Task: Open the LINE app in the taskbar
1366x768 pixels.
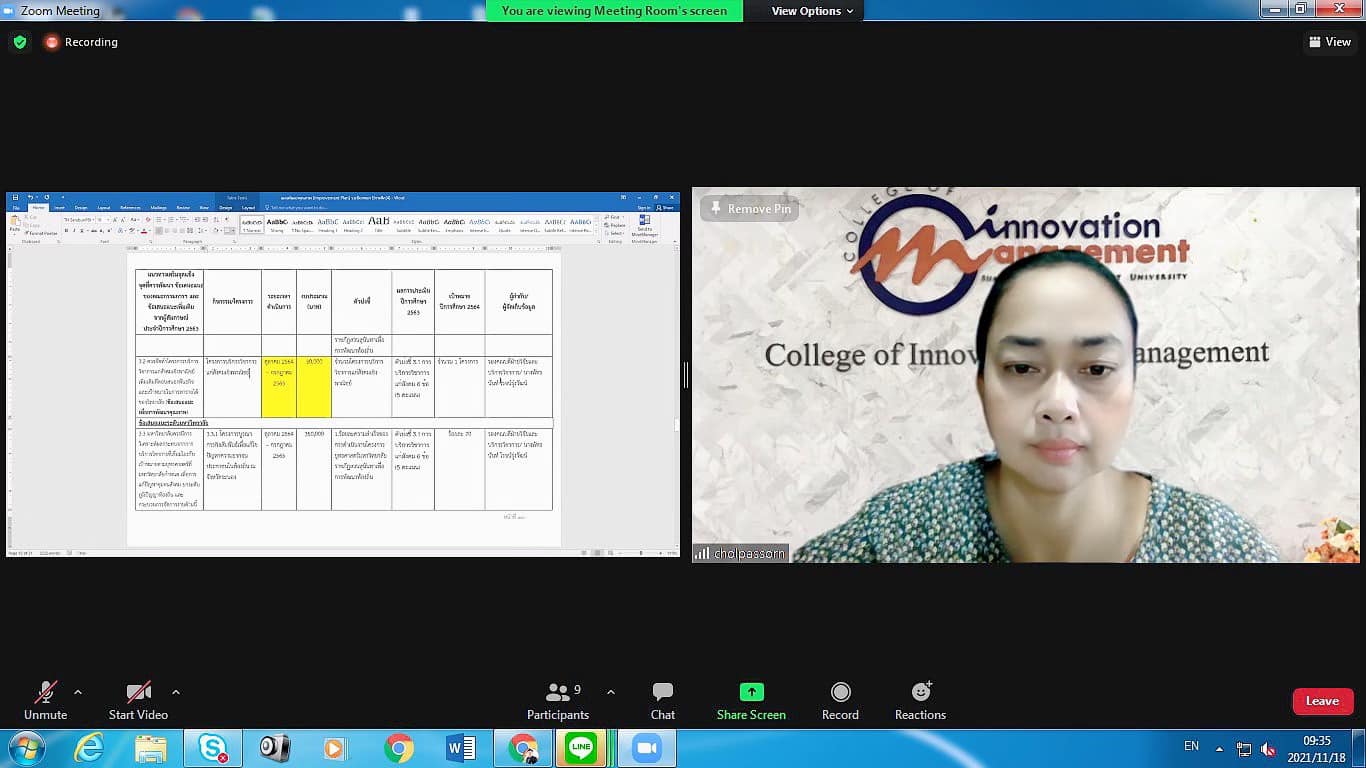Action: pyautogui.click(x=580, y=748)
